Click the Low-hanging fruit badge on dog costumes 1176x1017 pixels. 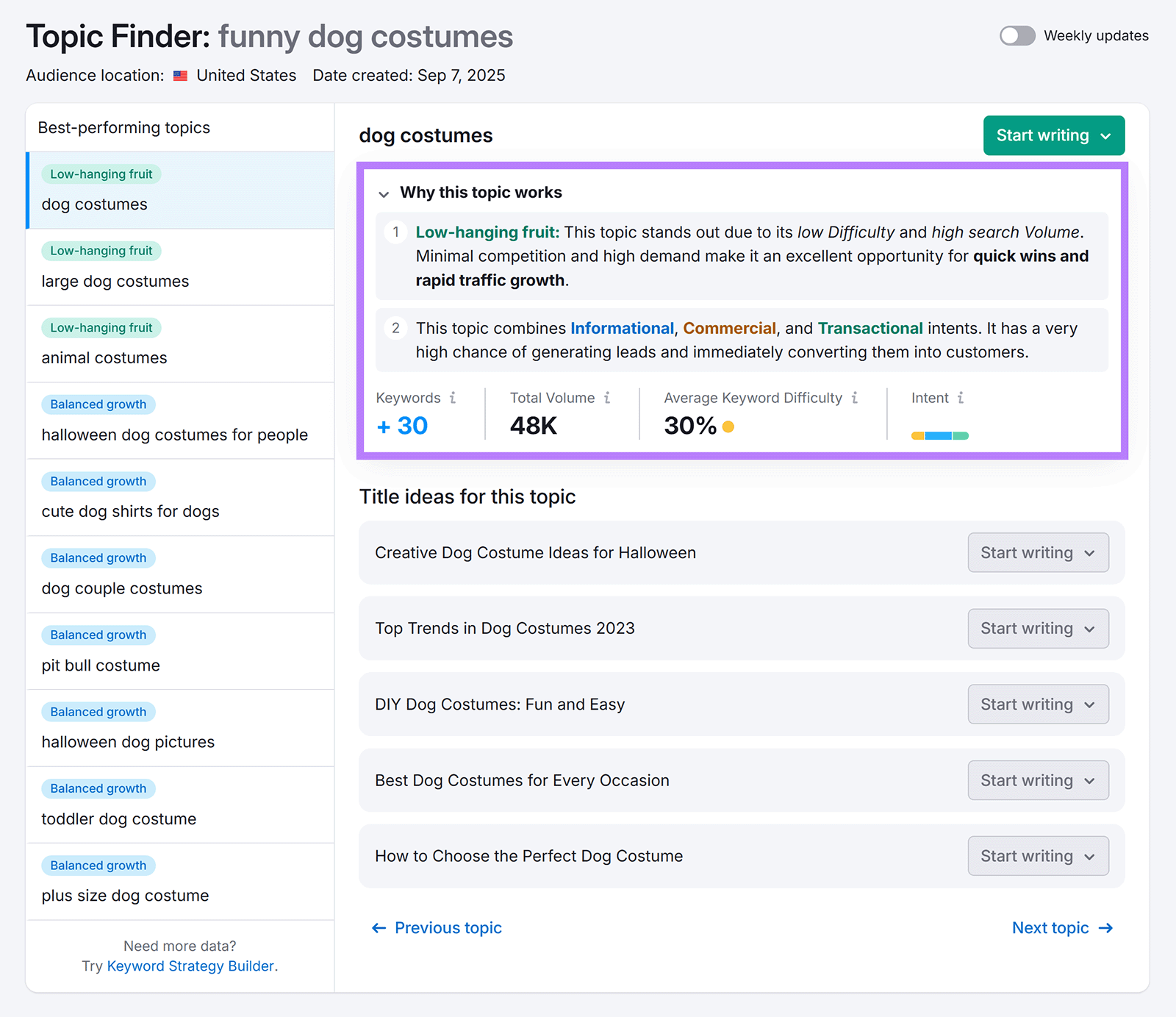(101, 174)
